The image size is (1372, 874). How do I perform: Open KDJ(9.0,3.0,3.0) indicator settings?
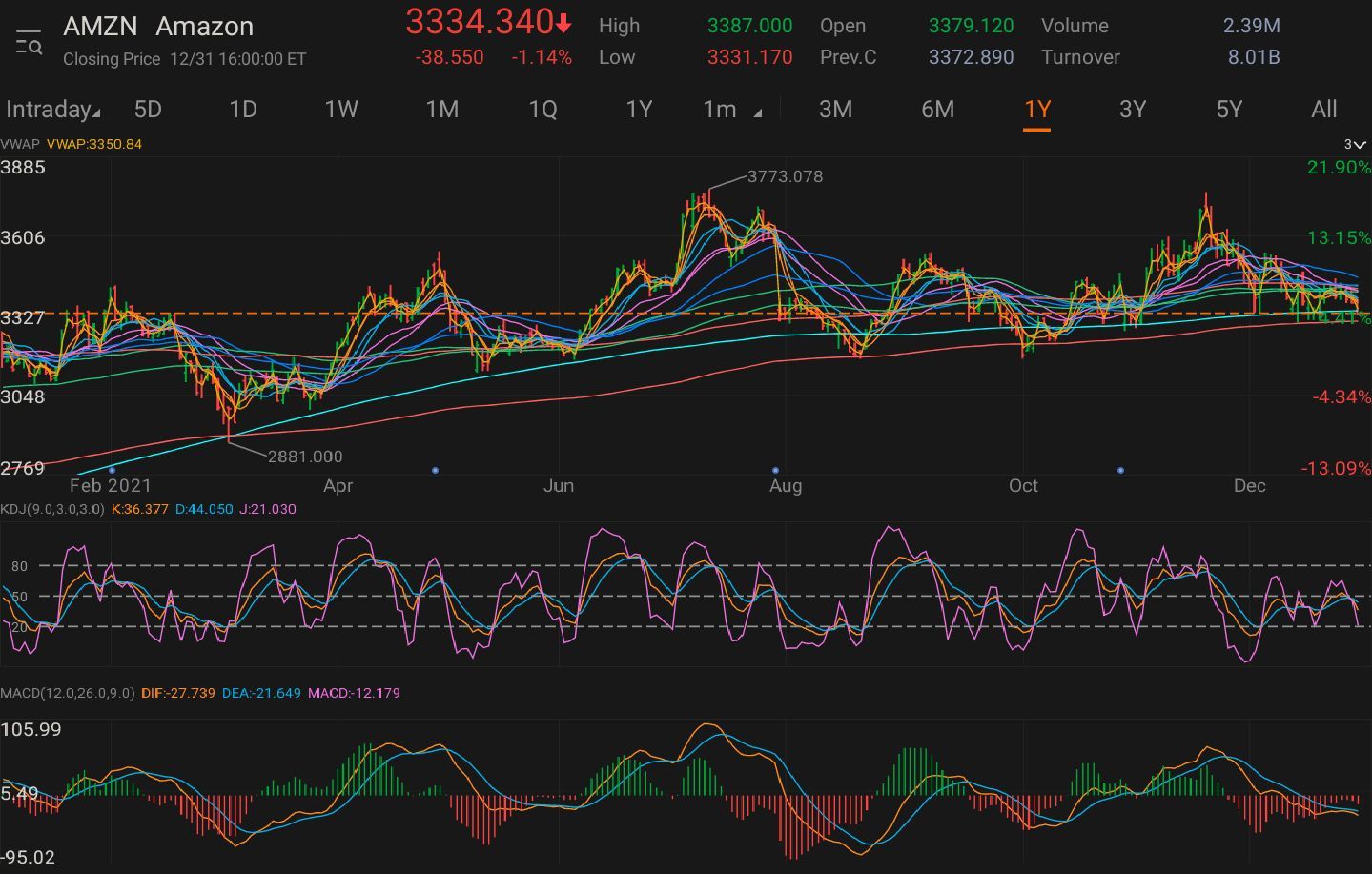click(52, 509)
